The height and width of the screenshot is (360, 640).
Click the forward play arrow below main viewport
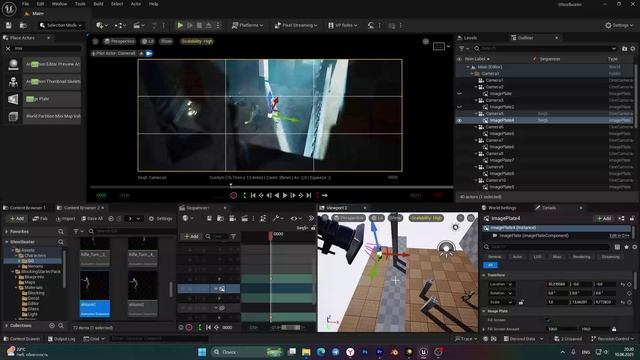285,196
